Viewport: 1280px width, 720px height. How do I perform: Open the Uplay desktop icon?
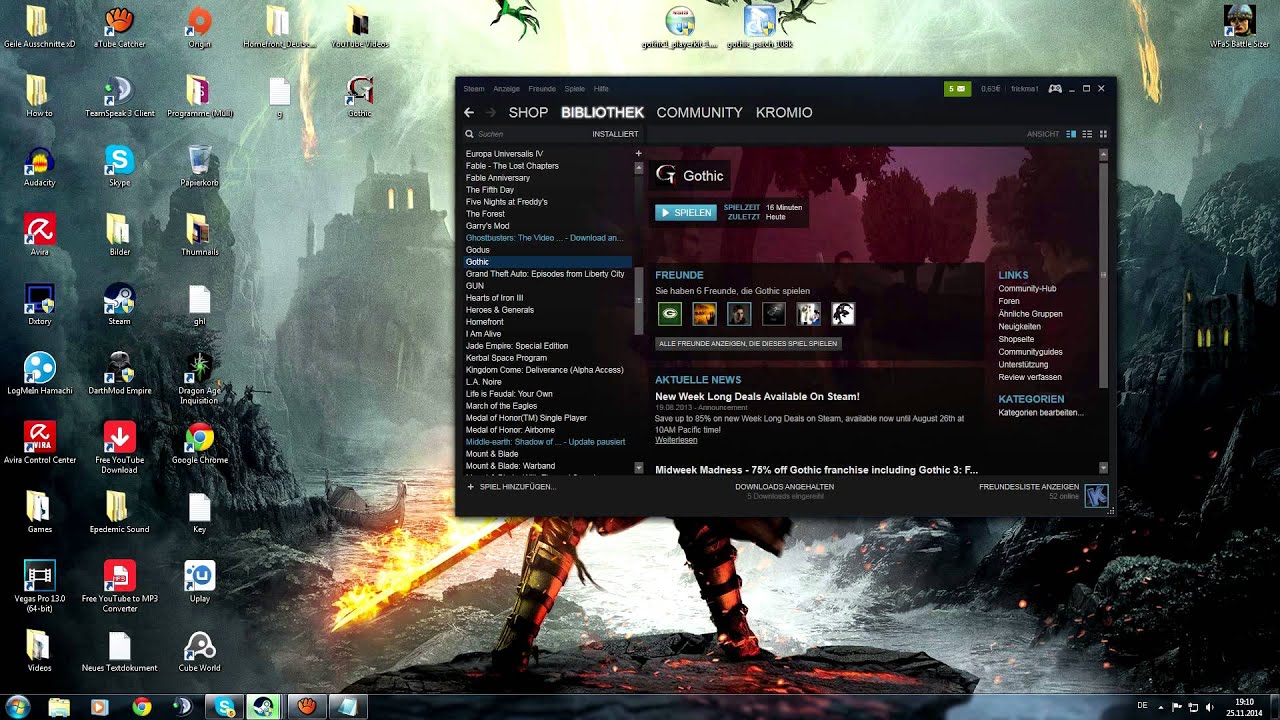199,576
